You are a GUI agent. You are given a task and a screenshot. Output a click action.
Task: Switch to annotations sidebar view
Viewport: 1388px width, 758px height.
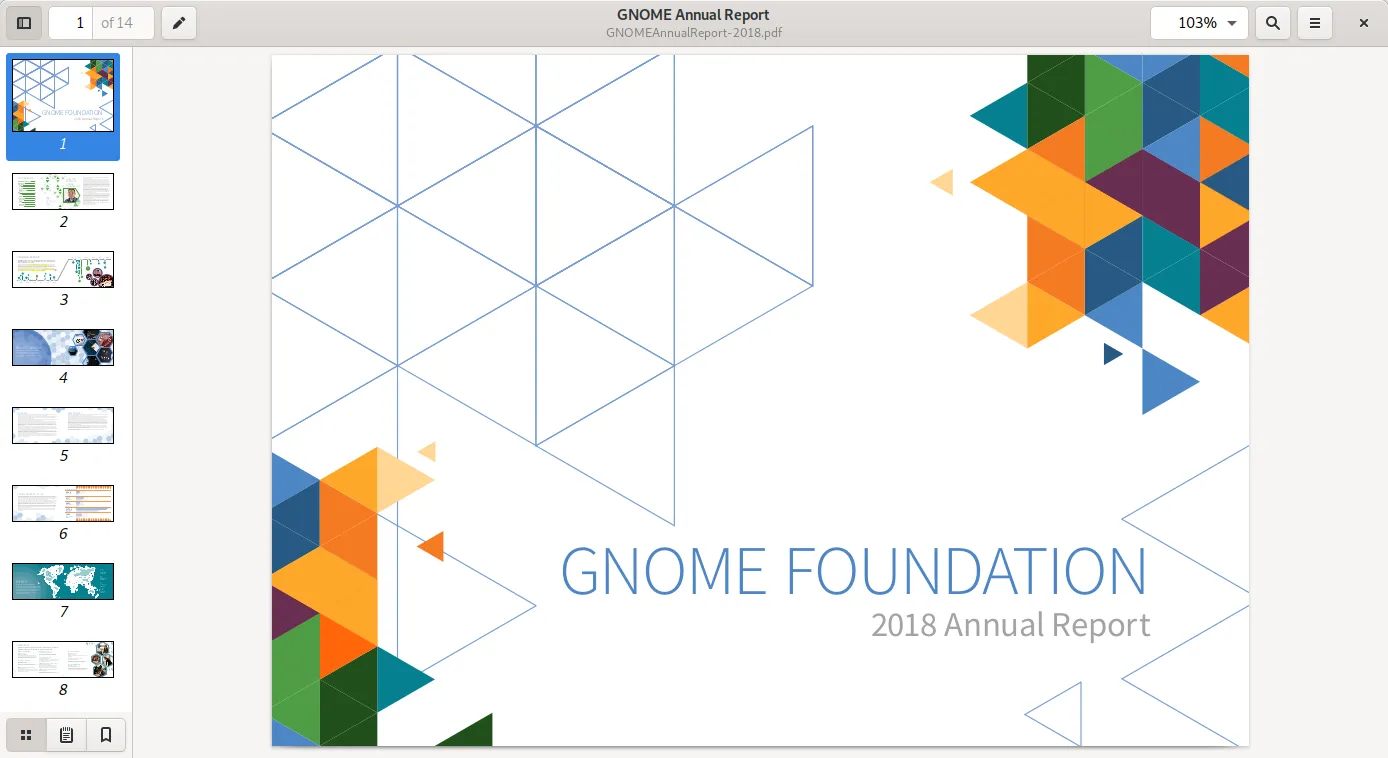[x=66, y=736]
